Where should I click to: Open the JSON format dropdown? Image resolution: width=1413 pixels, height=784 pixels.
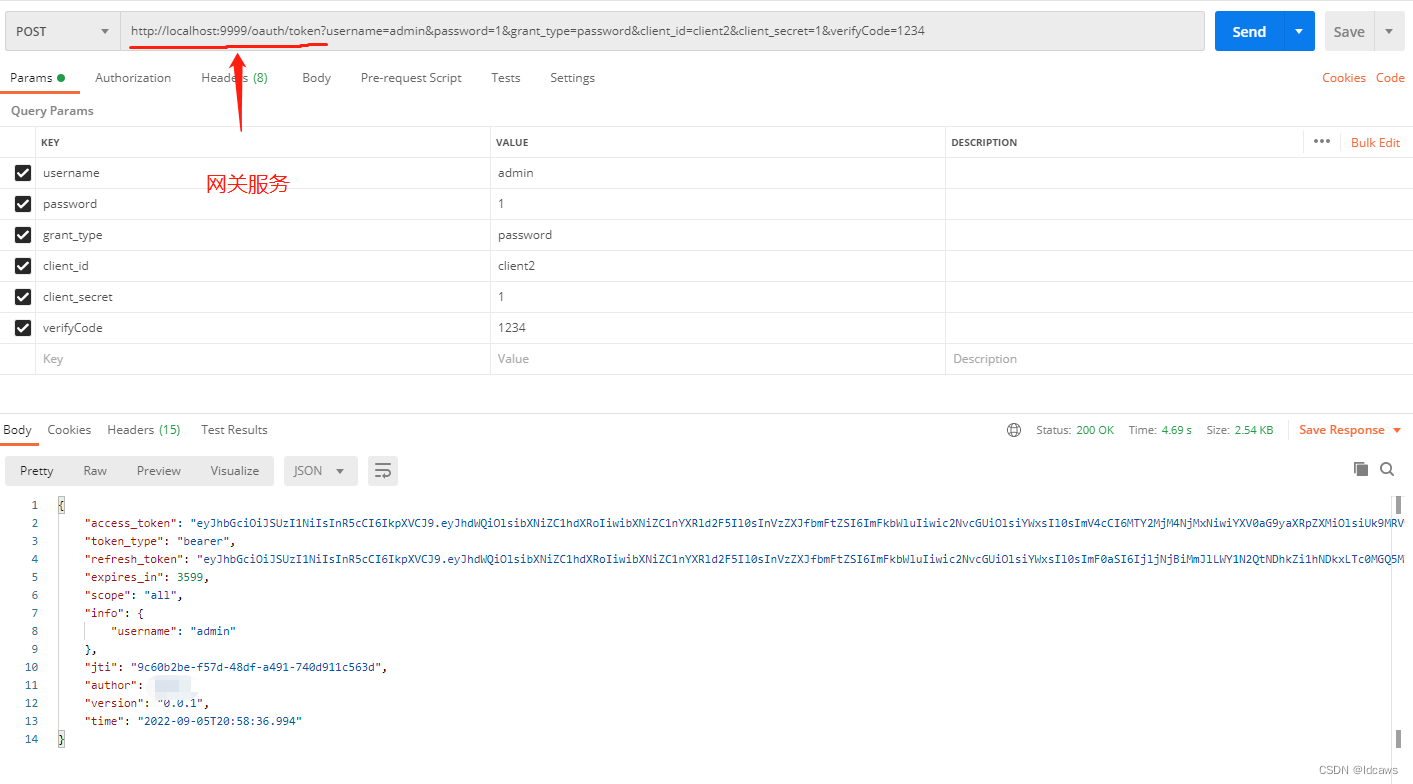[x=320, y=471]
